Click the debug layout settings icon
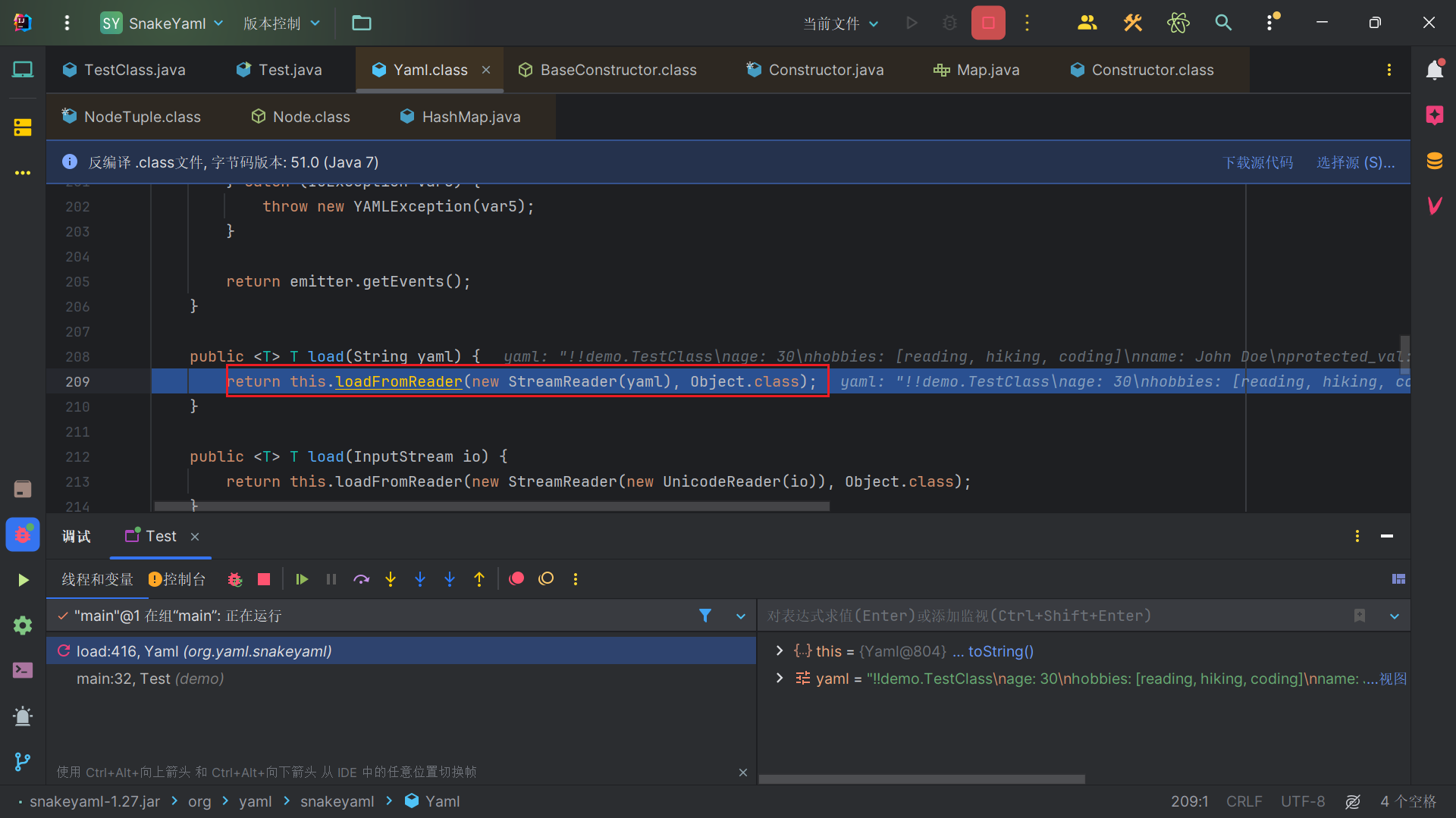This screenshot has width=1456, height=818. [x=1398, y=579]
